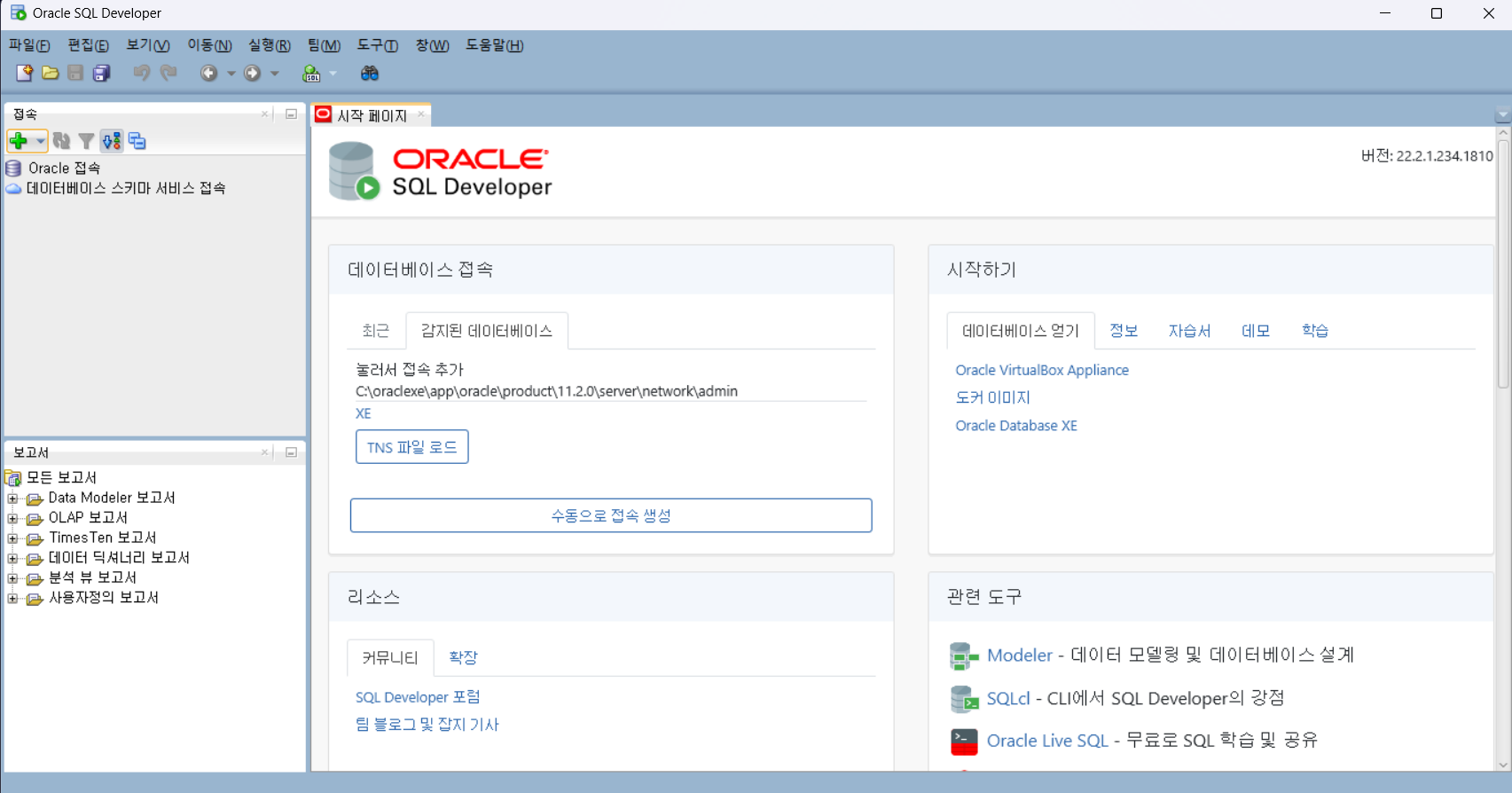The image size is (1512, 793).
Task: Switch to the 자습서 tab
Action: tap(1189, 331)
